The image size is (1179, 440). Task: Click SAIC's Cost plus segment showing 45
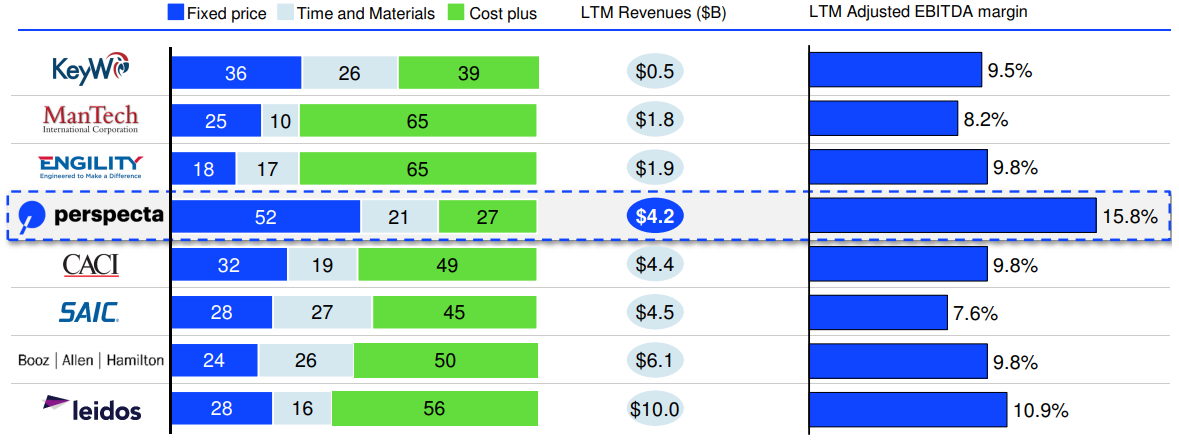(455, 312)
